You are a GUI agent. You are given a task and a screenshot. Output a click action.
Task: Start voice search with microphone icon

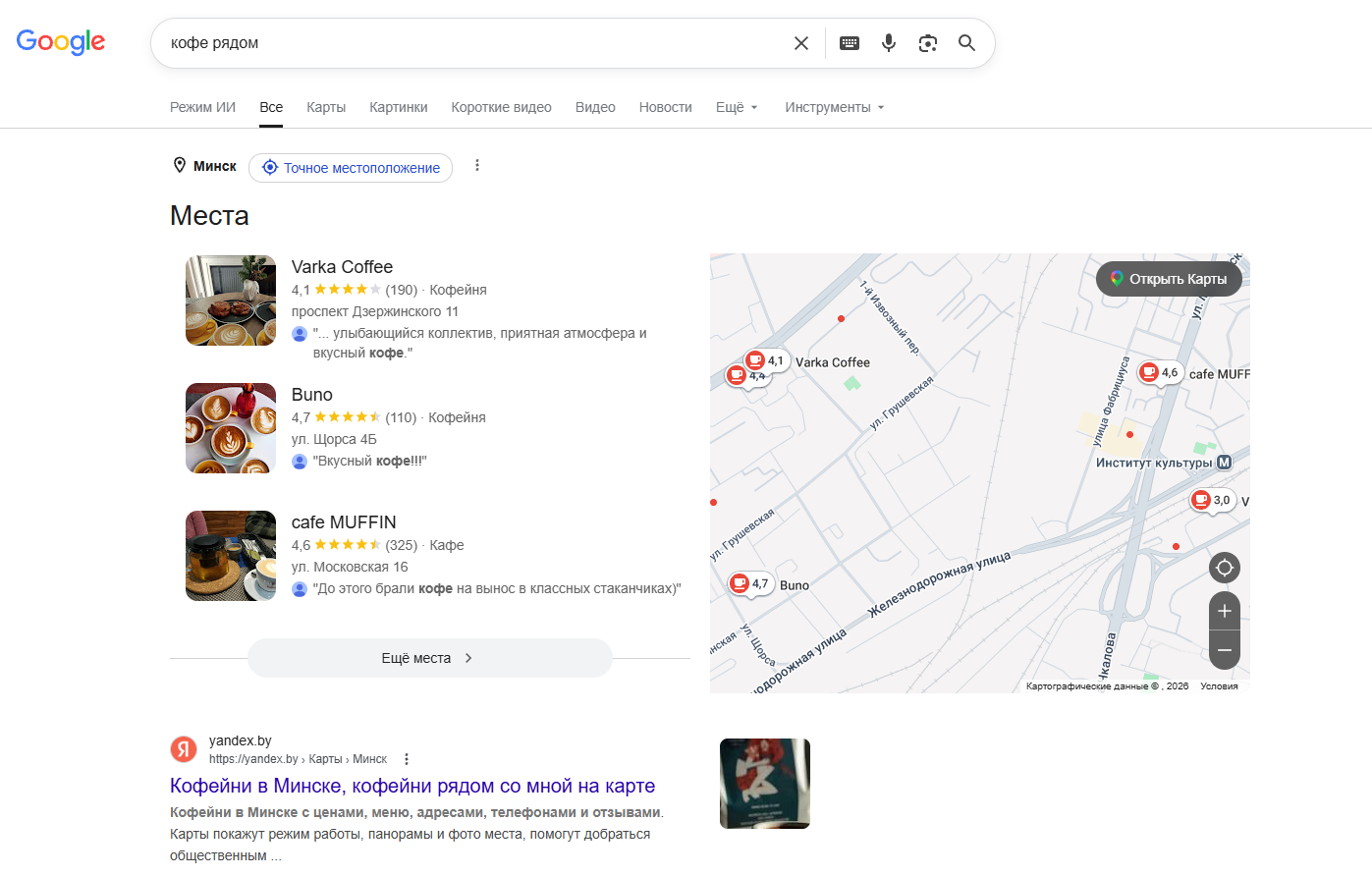tap(889, 43)
